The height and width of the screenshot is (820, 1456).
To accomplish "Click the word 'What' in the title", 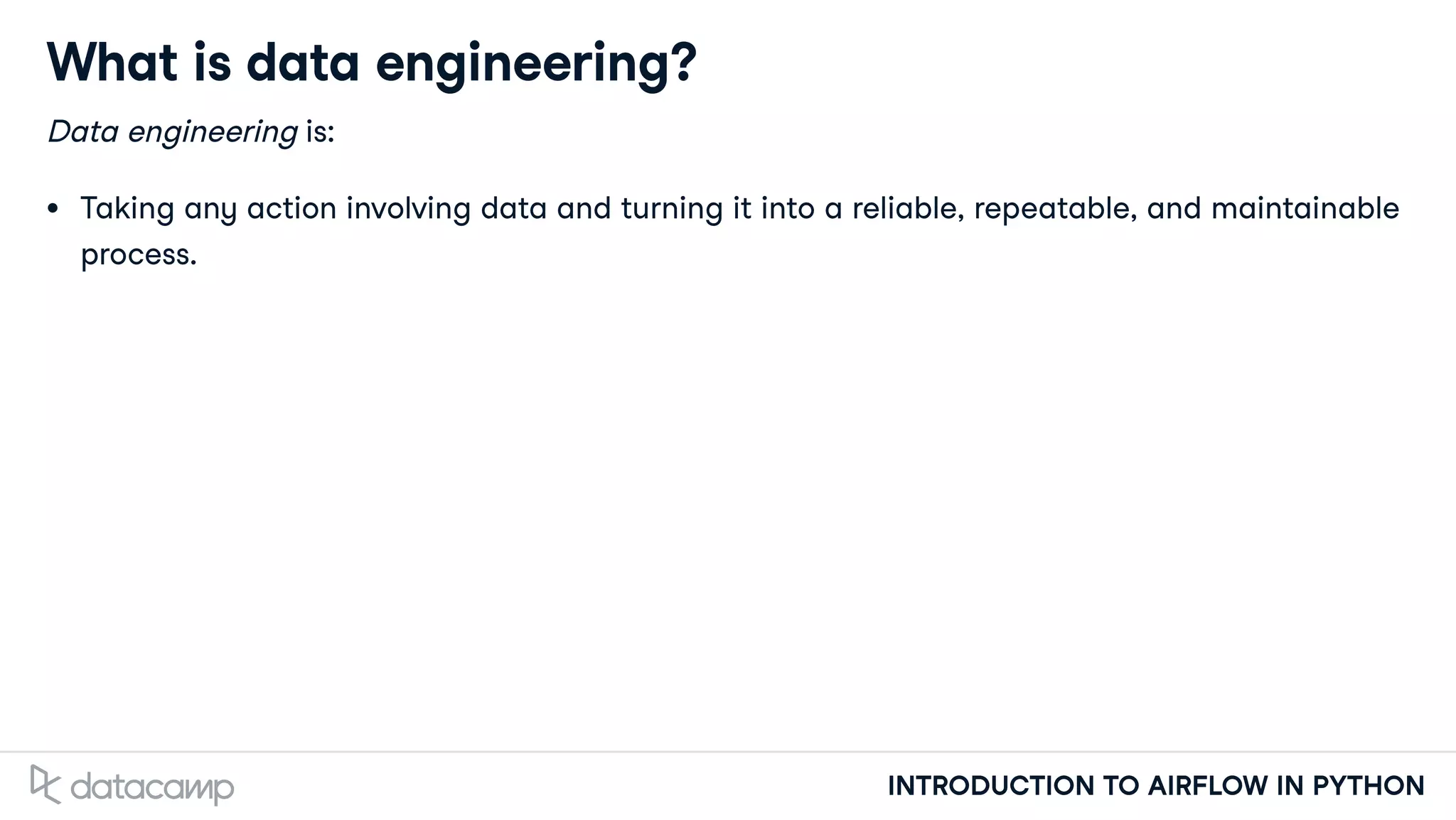I will [x=112, y=63].
